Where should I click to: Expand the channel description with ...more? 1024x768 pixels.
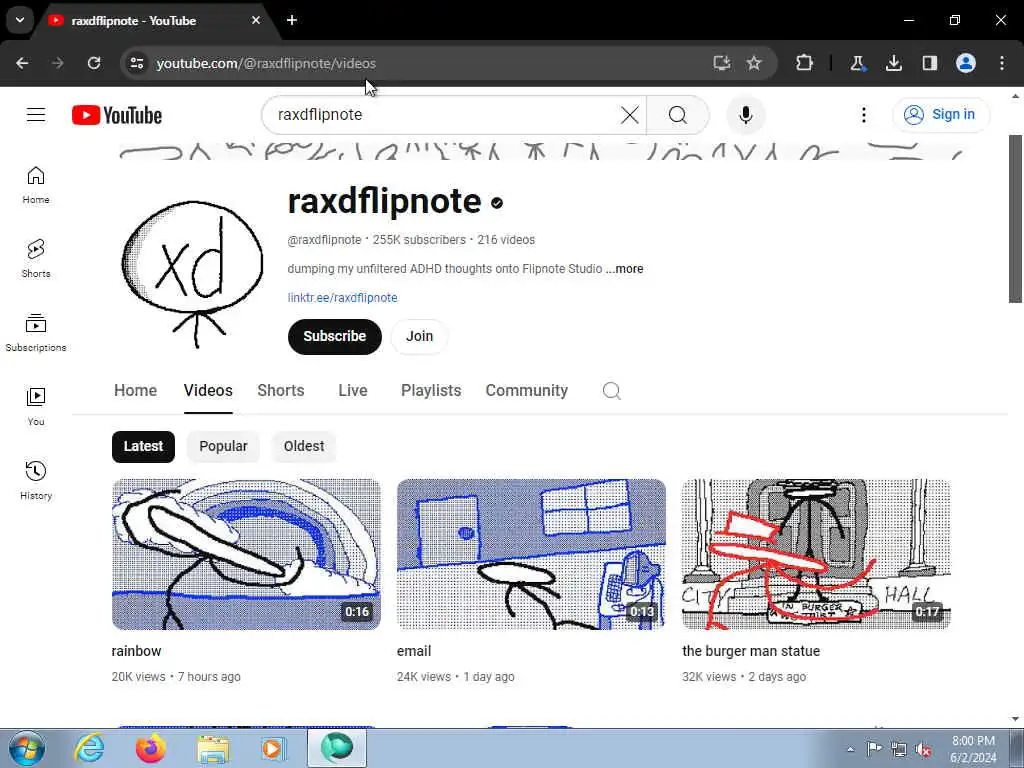click(x=624, y=269)
